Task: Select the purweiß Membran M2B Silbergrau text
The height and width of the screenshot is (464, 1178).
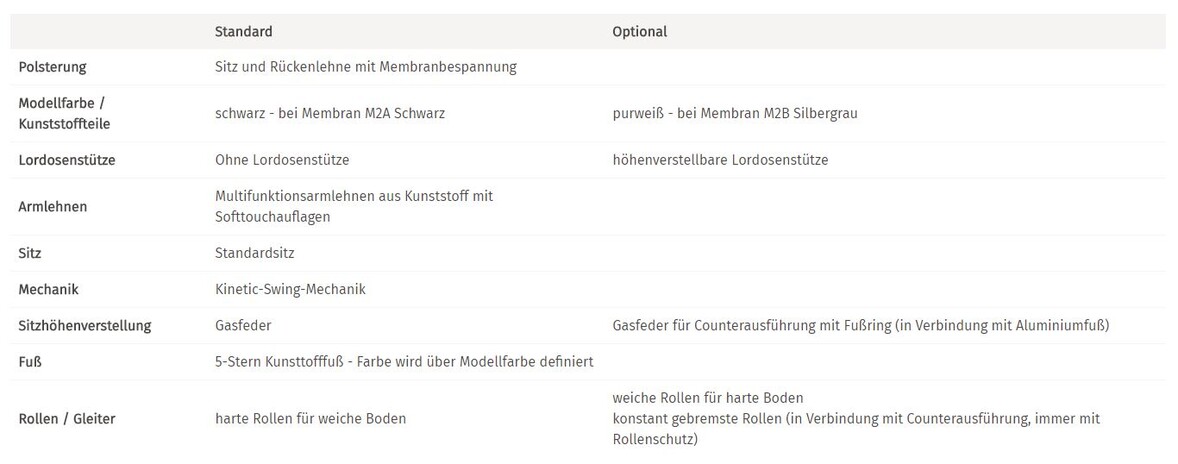Action: click(x=735, y=113)
